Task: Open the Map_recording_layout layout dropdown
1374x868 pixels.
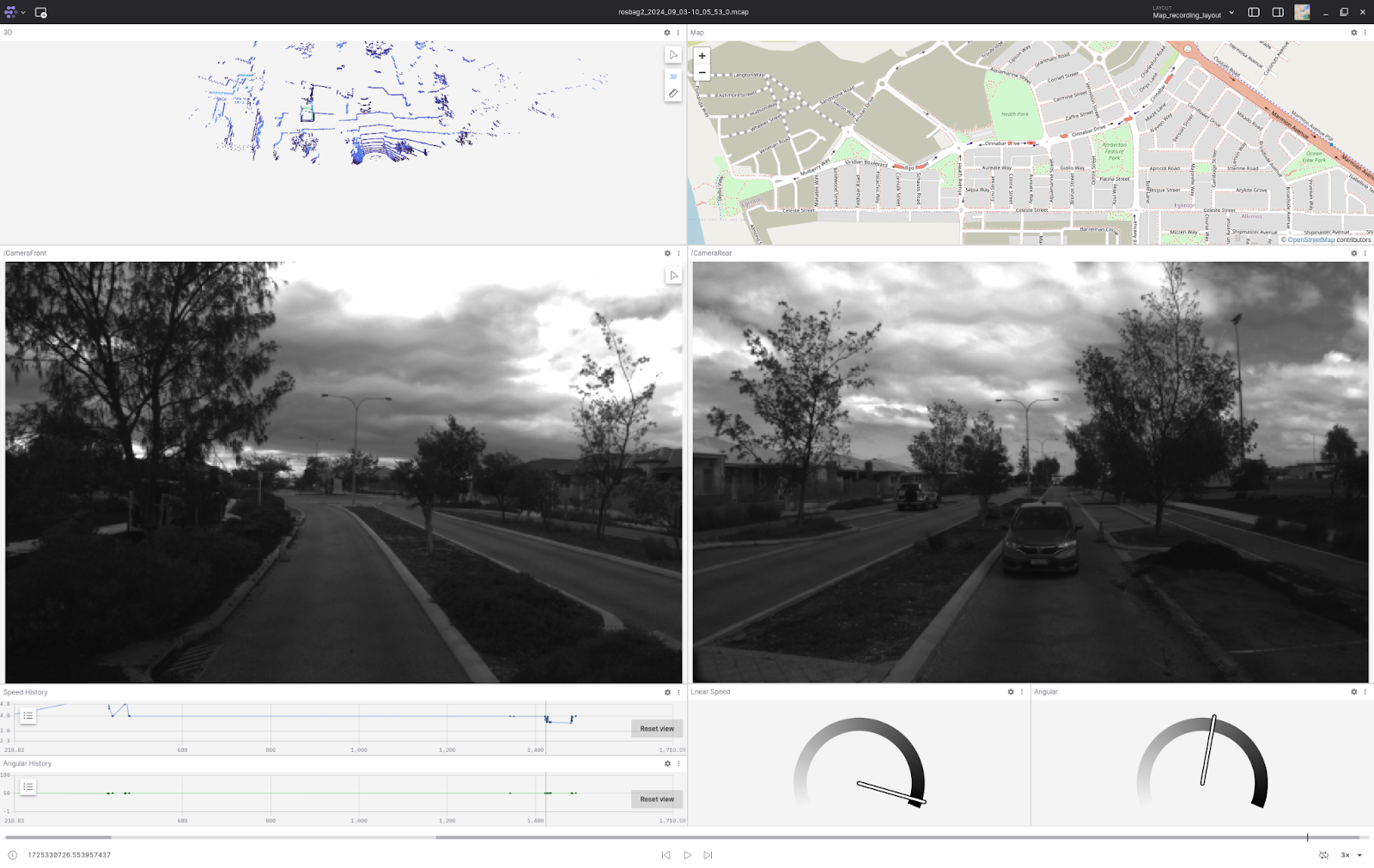Action: [x=1193, y=13]
